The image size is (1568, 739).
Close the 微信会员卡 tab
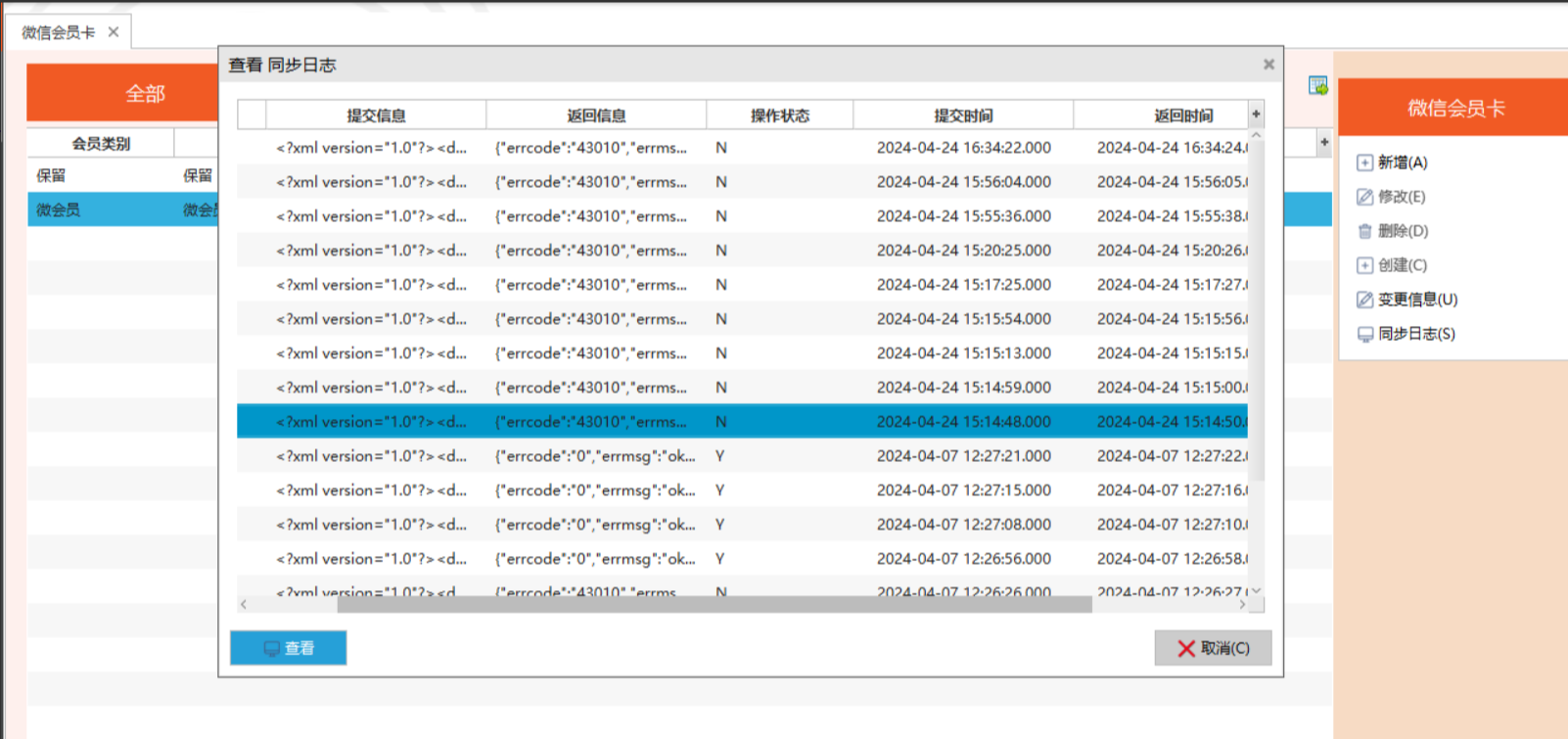(x=114, y=32)
